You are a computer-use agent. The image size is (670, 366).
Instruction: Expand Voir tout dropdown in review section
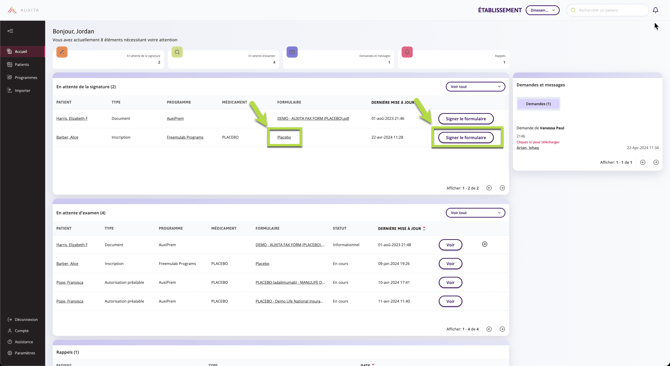(475, 213)
